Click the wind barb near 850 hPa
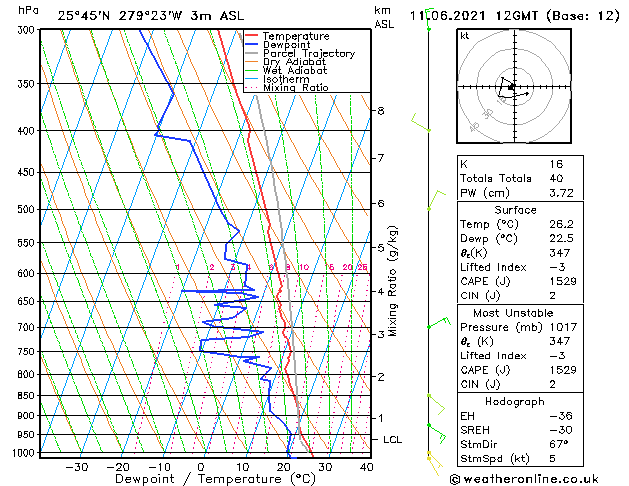Image resolution: width=629 pixels, height=486 pixels. click(x=436, y=404)
